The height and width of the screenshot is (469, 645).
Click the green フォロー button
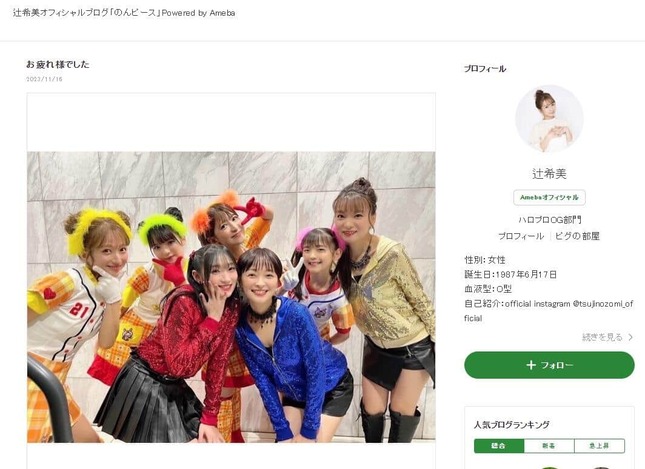click(549, 365)
